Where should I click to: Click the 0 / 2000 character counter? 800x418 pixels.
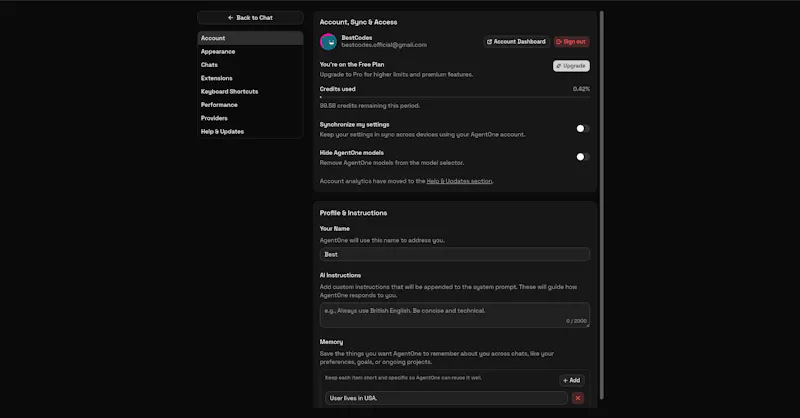click(576, 321)
